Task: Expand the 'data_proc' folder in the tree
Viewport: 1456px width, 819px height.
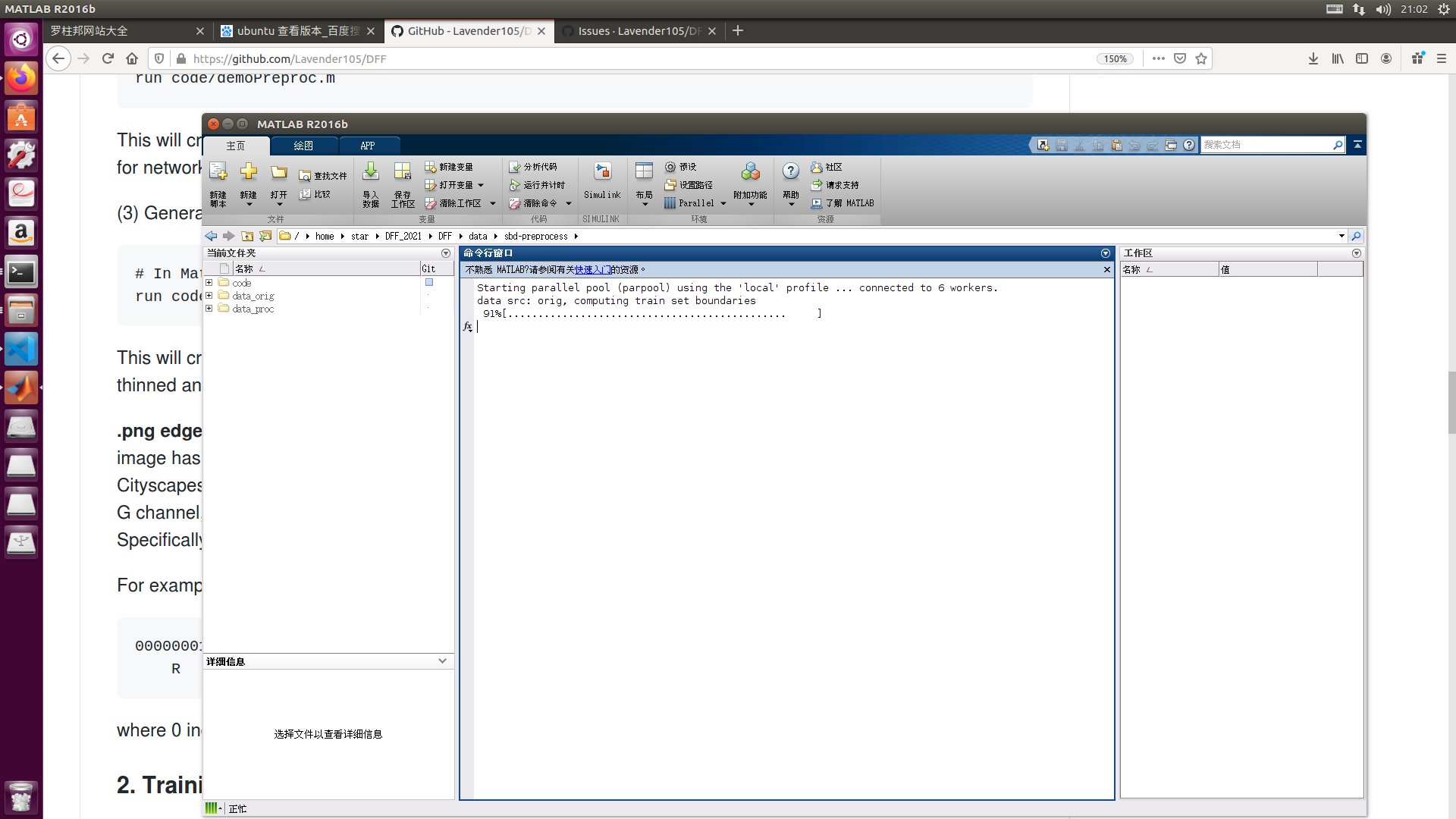Action: (209, 309)
